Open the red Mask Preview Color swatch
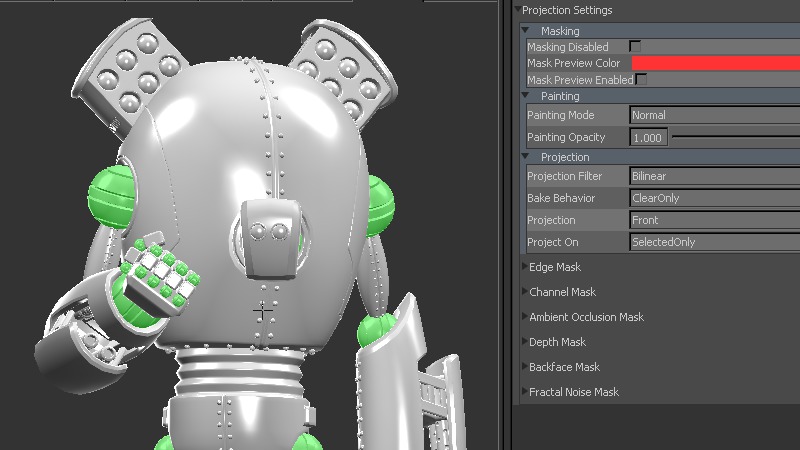Image resolution: width=800 pixels, height=450 pixels. point(715,63)
